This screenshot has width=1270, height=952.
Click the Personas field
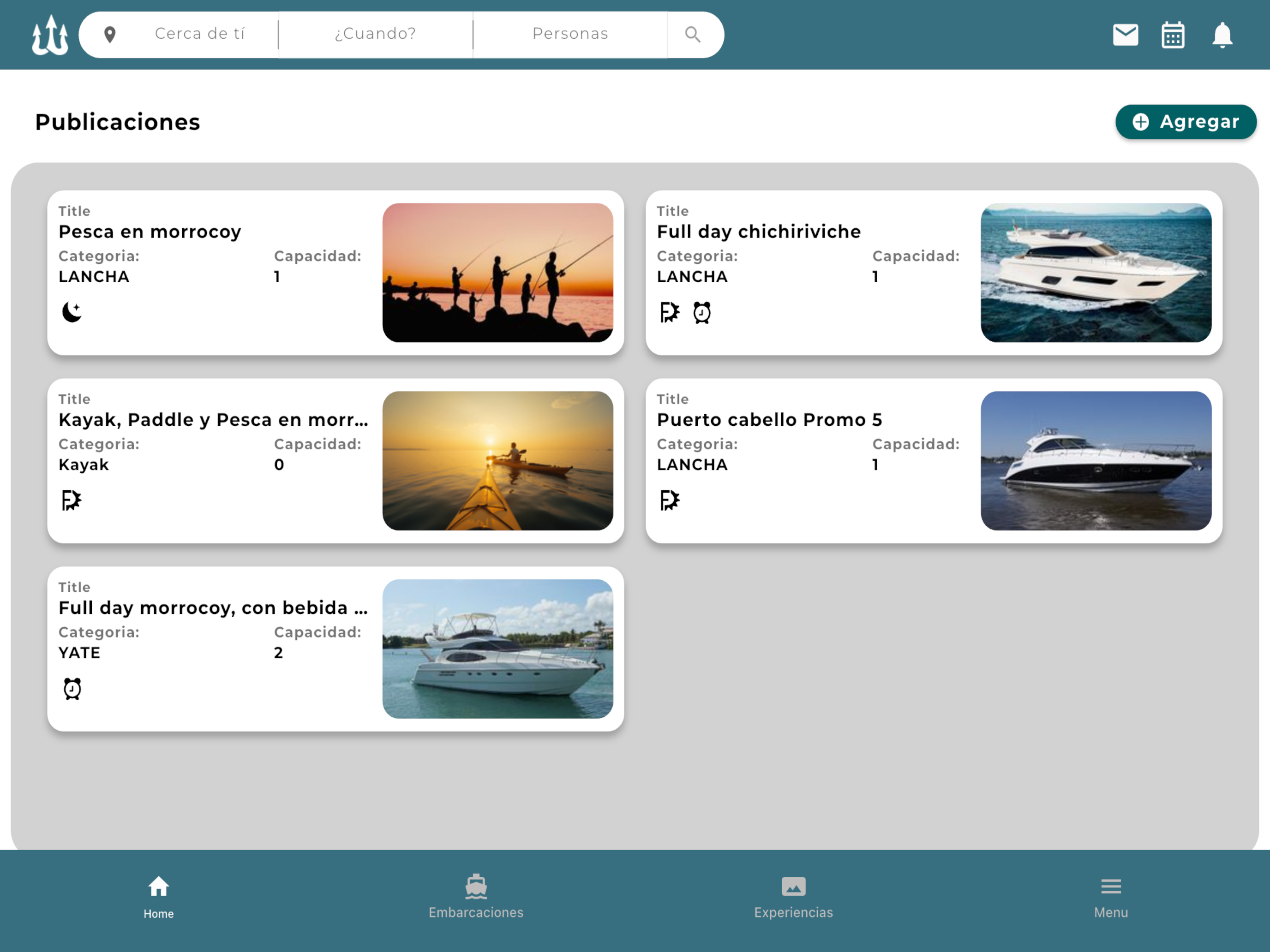click(x=570, y=34)
